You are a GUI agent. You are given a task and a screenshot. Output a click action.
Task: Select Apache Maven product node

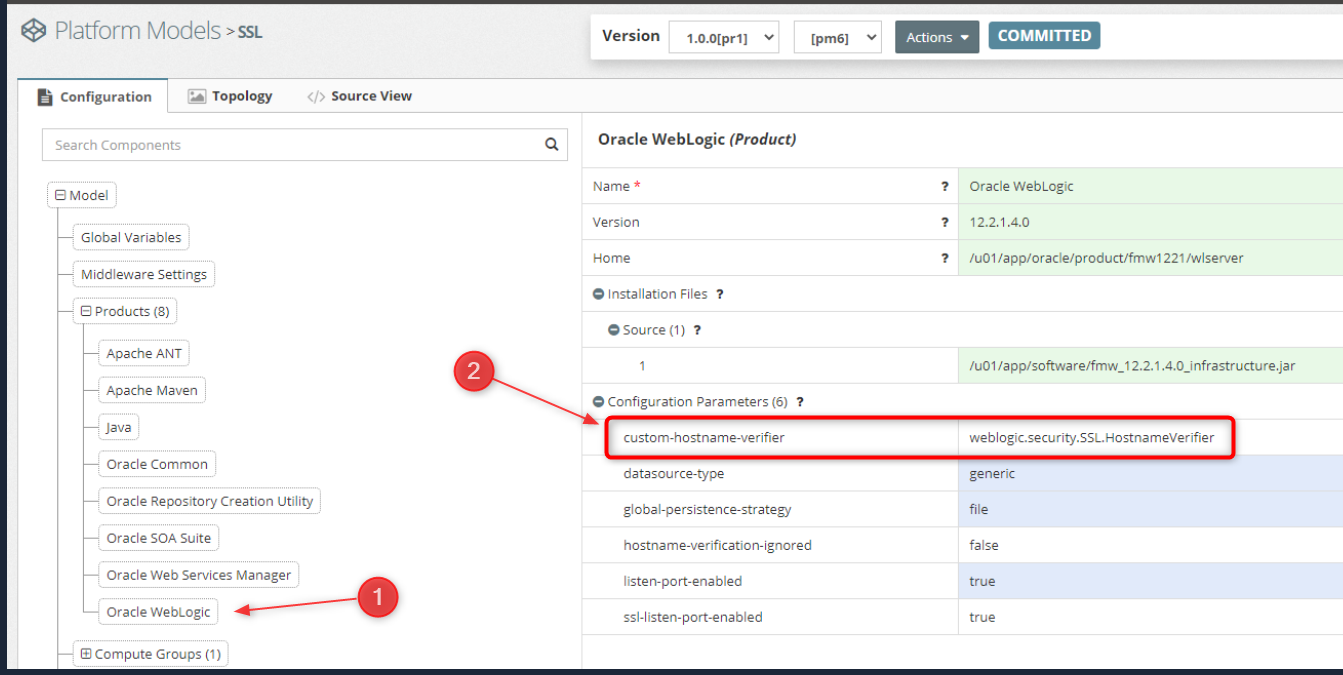(x=152, y=390)
